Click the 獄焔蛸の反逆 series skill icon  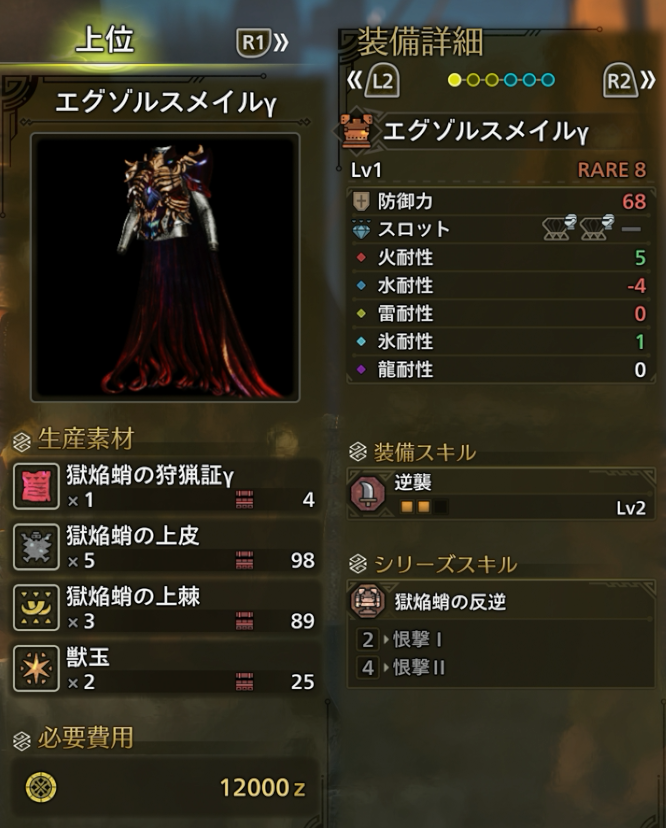point(368,601)
